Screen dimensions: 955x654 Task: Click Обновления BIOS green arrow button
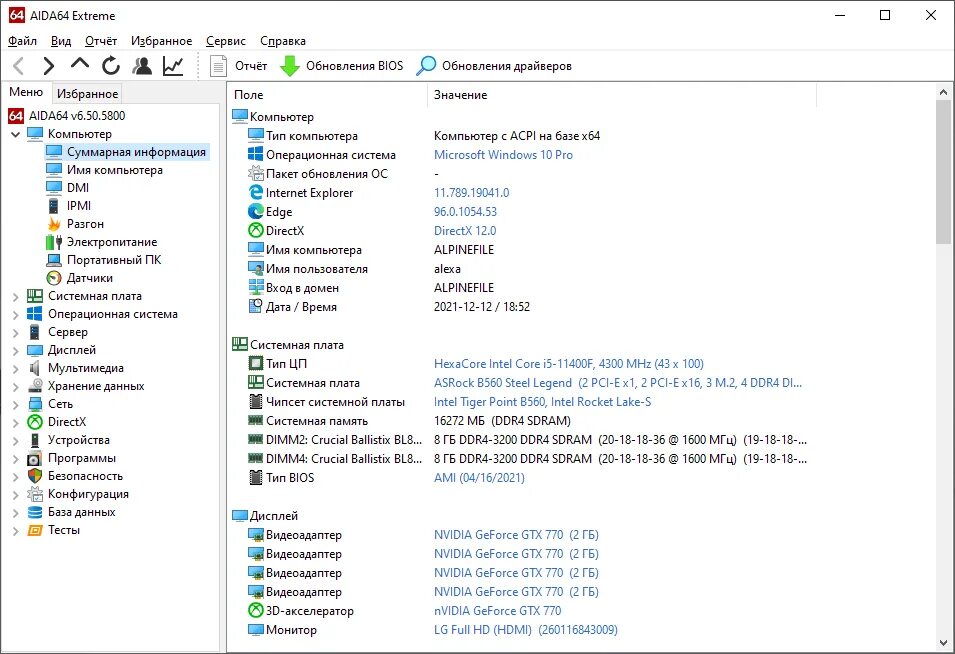pyautogui.click(x=342, y=66)
